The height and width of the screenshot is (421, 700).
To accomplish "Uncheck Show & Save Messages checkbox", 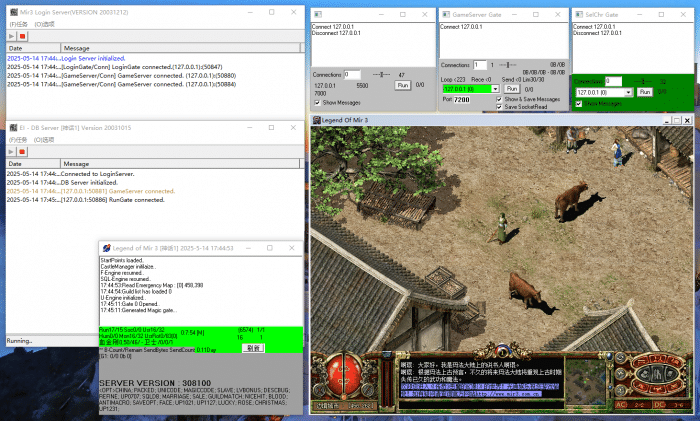I will click(x=500, y=100).
